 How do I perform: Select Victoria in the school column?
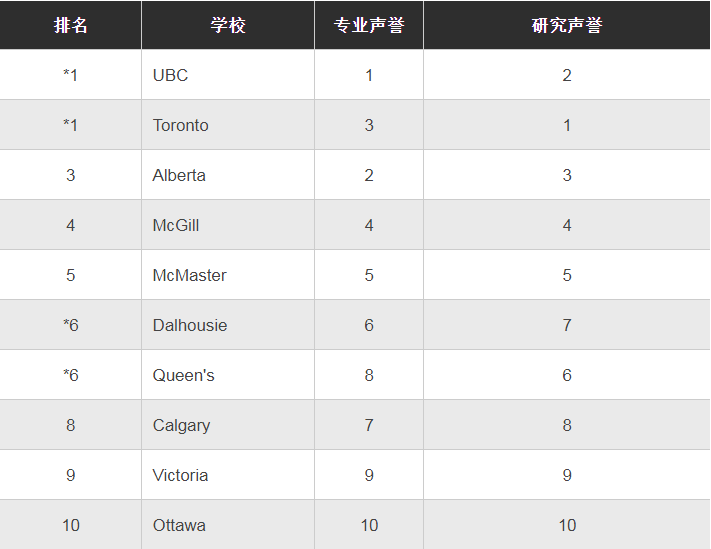180,475
